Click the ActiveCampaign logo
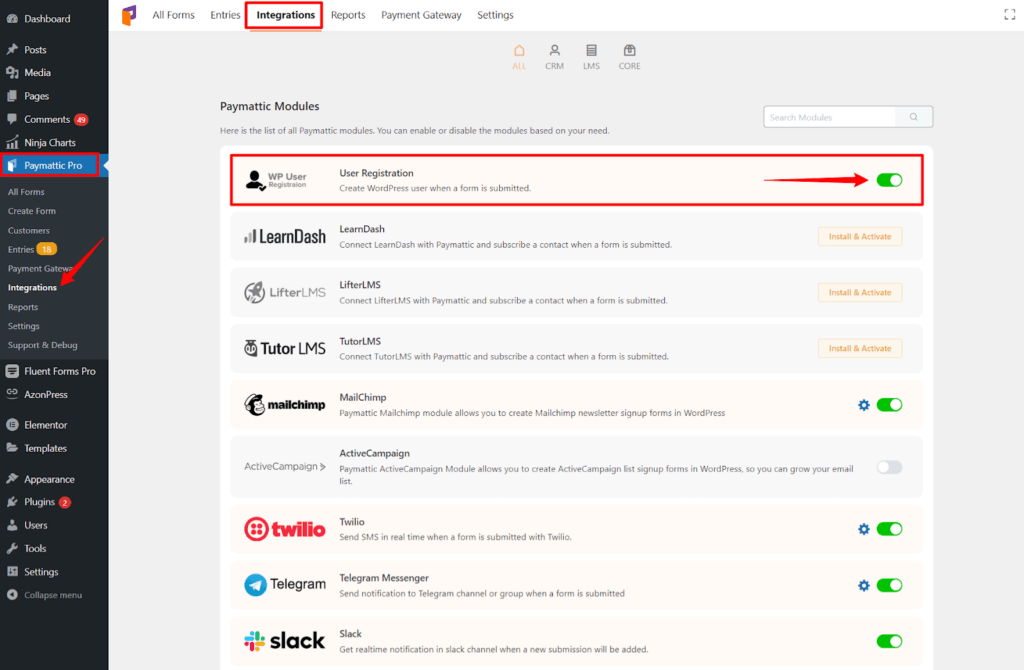 285,466
